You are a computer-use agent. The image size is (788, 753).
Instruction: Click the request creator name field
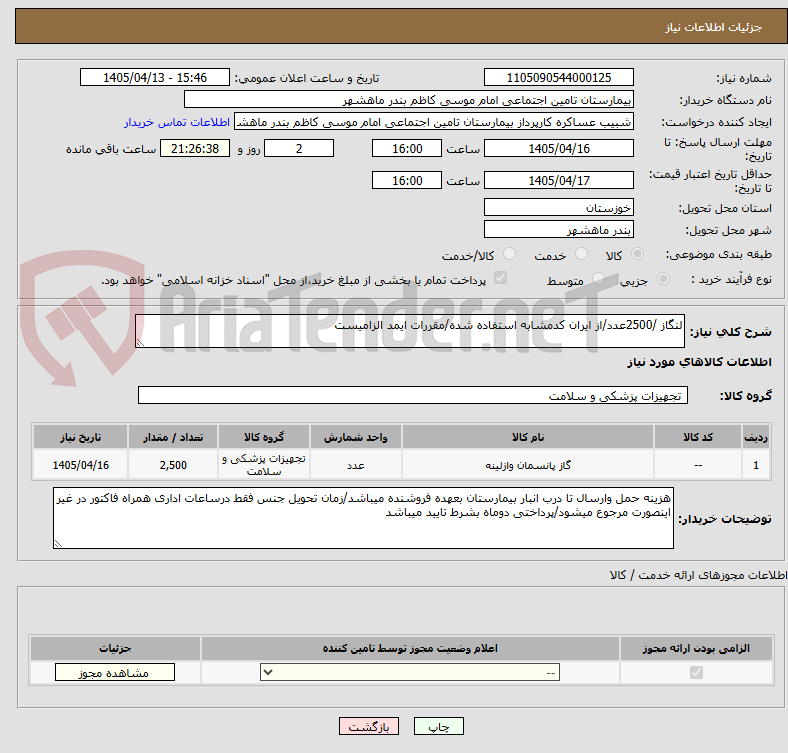(434, 122)
